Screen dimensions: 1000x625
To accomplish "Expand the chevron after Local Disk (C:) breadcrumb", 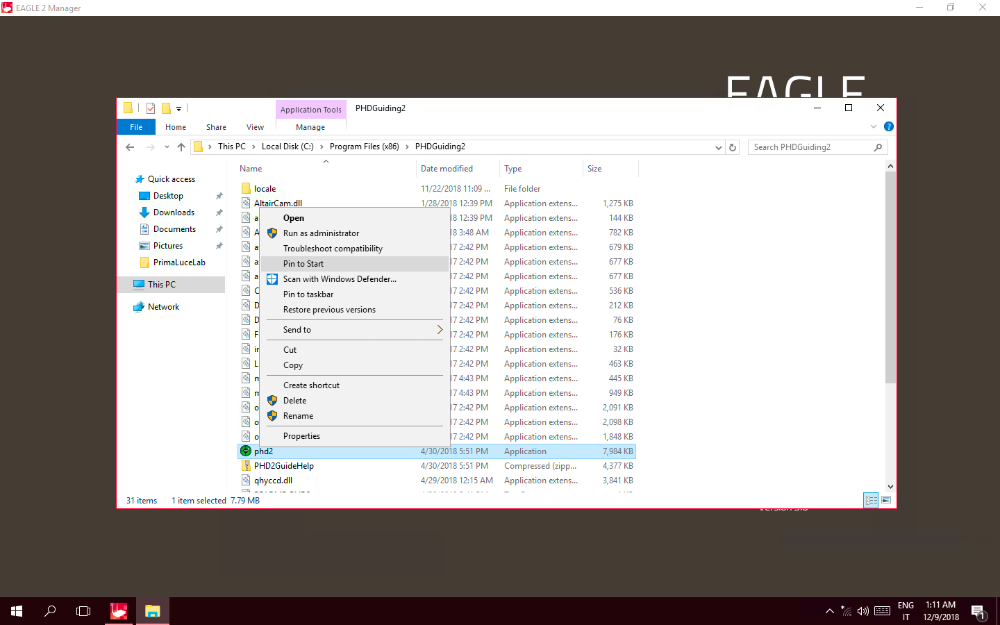I will coord(321,147).
